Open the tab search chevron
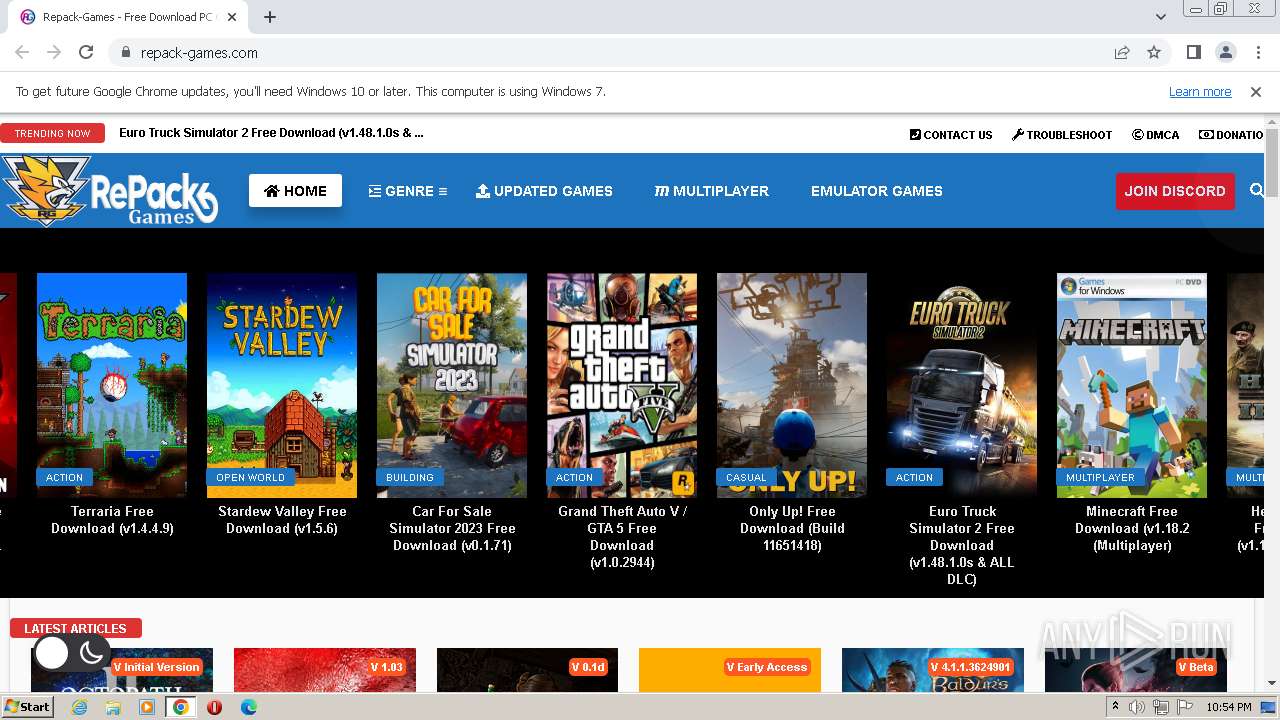Viewport: 1280px width, 720px height. point(1161,17)
